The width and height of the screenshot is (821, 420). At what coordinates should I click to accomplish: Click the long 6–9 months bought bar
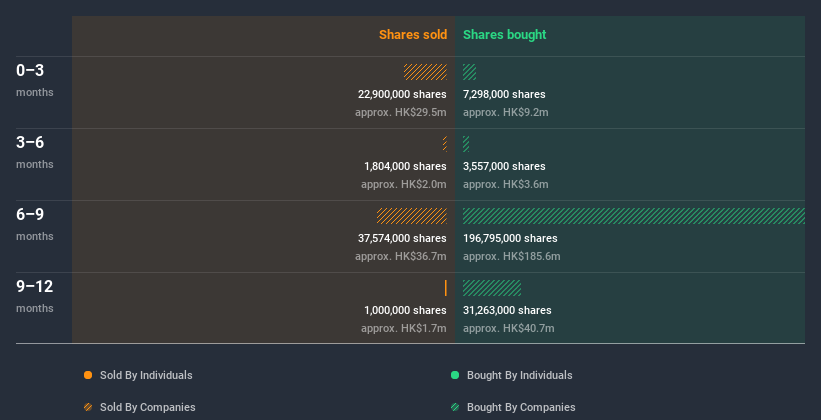point(634,216)
